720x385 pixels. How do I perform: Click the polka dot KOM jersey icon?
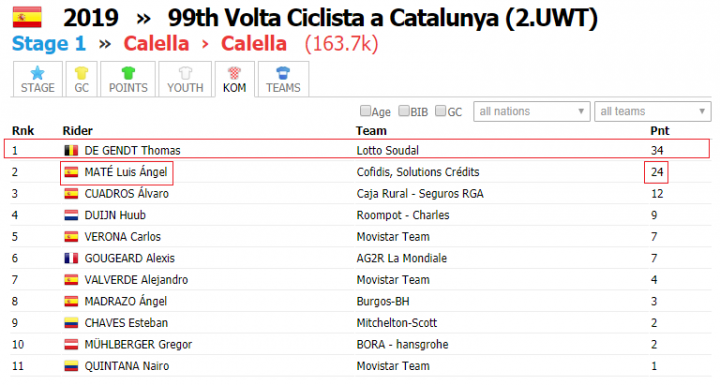coord(234,73)
